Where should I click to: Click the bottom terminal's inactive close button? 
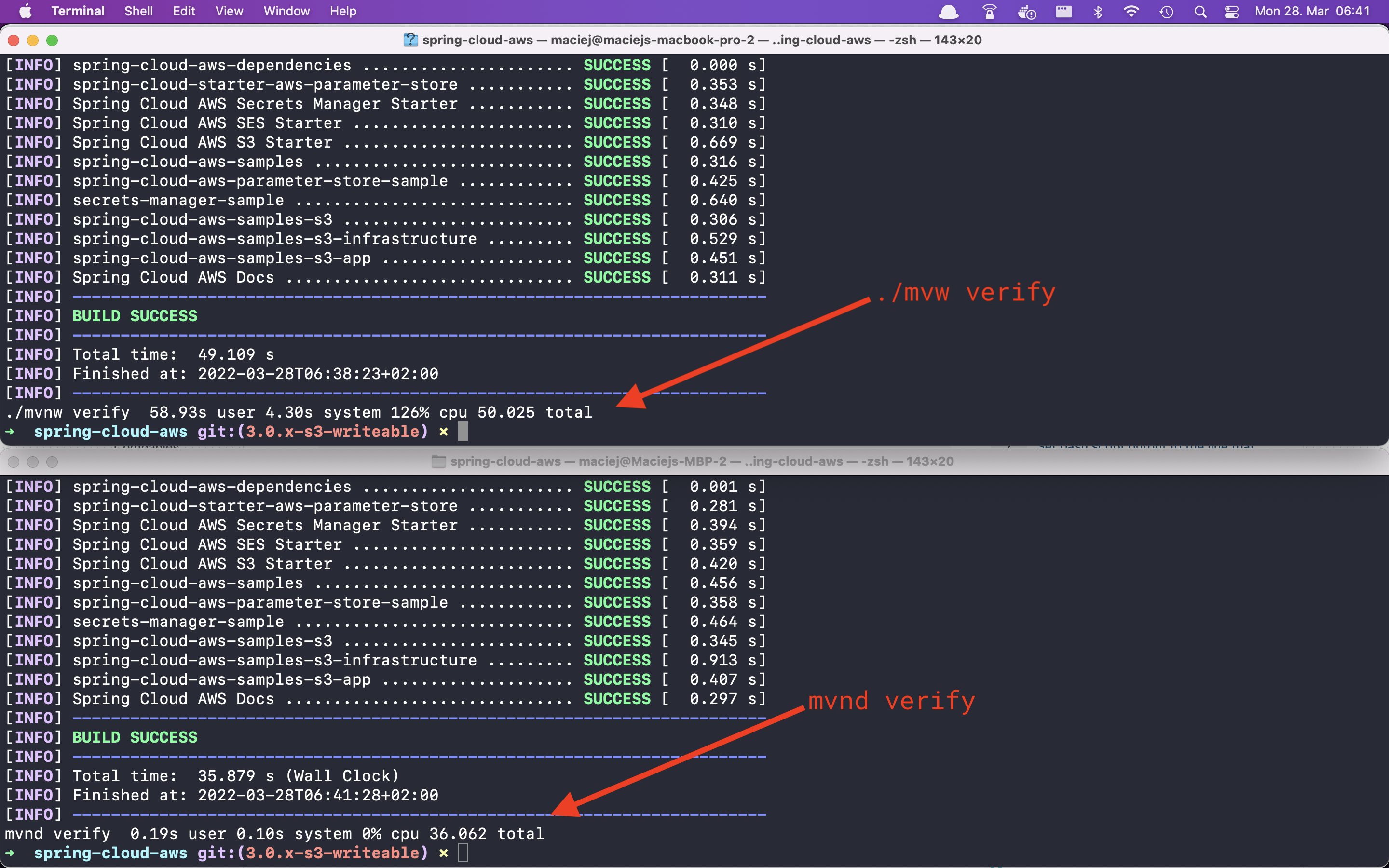tap(14, 461)
